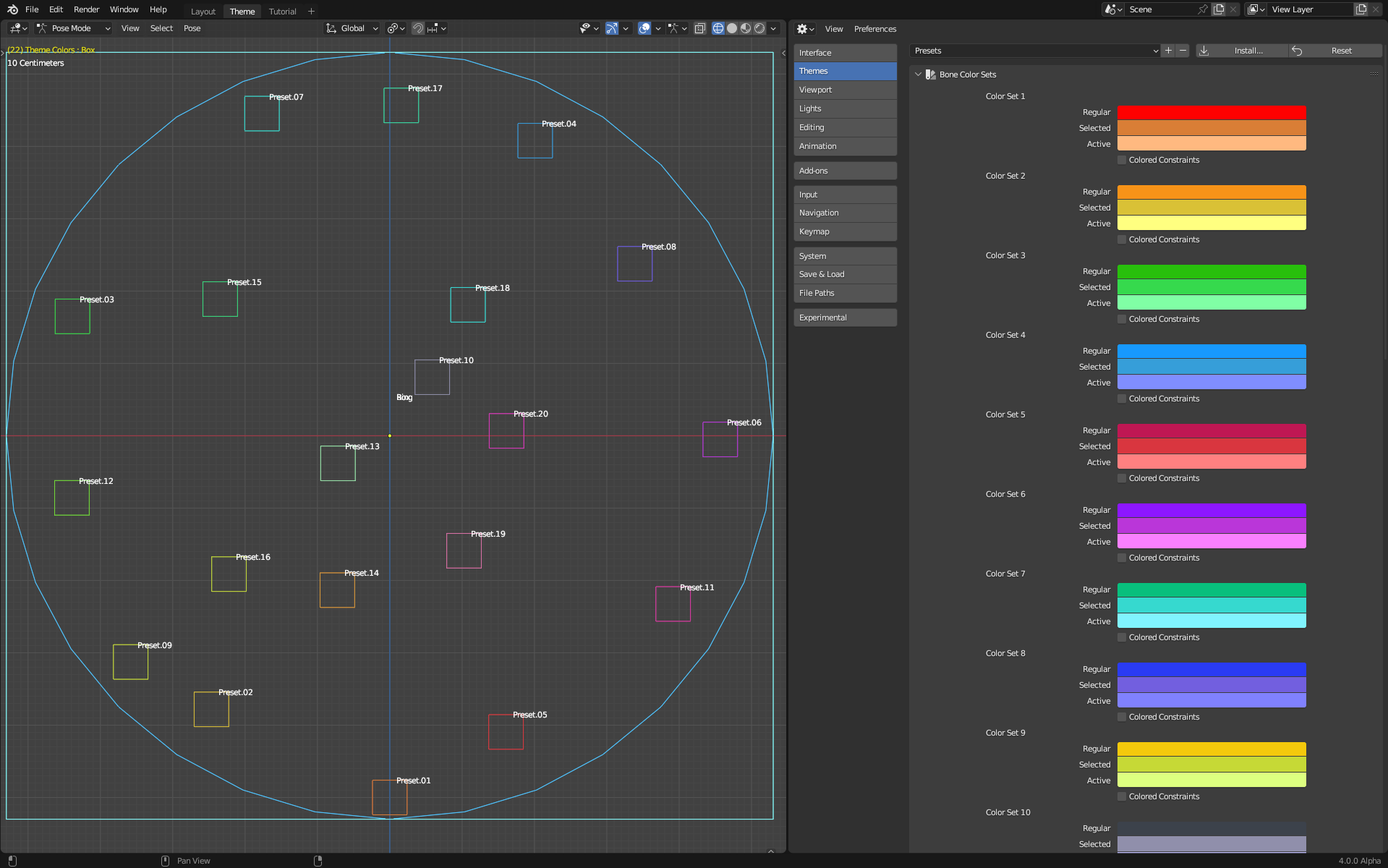1388x868 pixels.
Task: Open the Keymap preferences section
Action: click(845, 231)
